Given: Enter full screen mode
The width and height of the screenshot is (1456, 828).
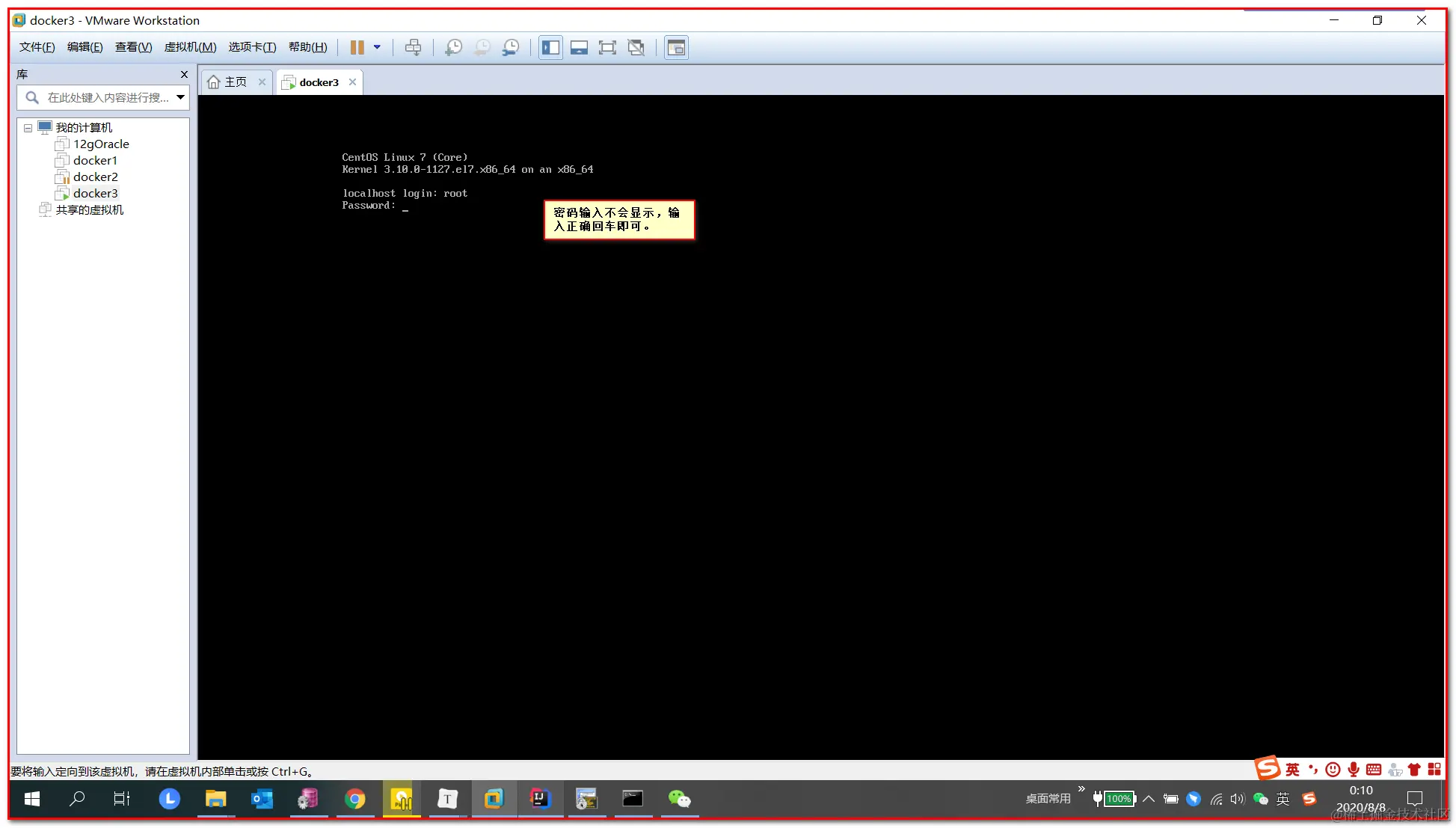Looking at the screenshot, I should (x=607, y=48).
